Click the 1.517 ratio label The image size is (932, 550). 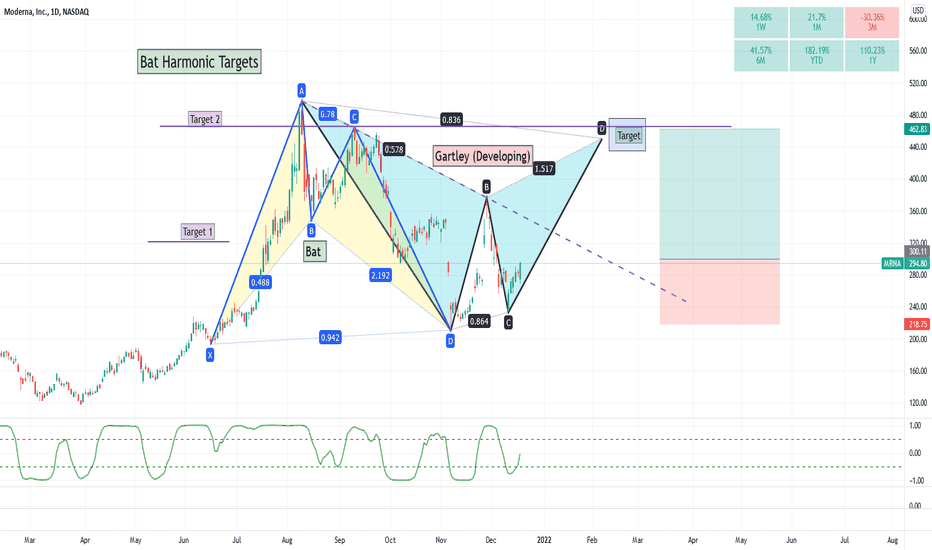click(x=544, y=168)
